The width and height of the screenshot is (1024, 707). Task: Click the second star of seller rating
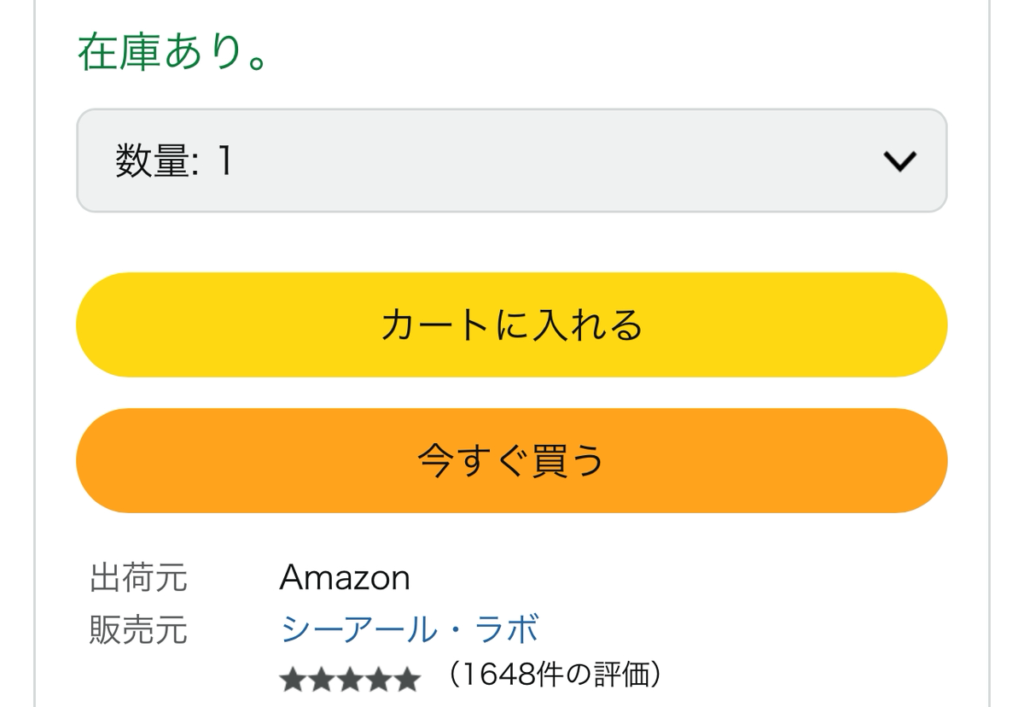322,681
